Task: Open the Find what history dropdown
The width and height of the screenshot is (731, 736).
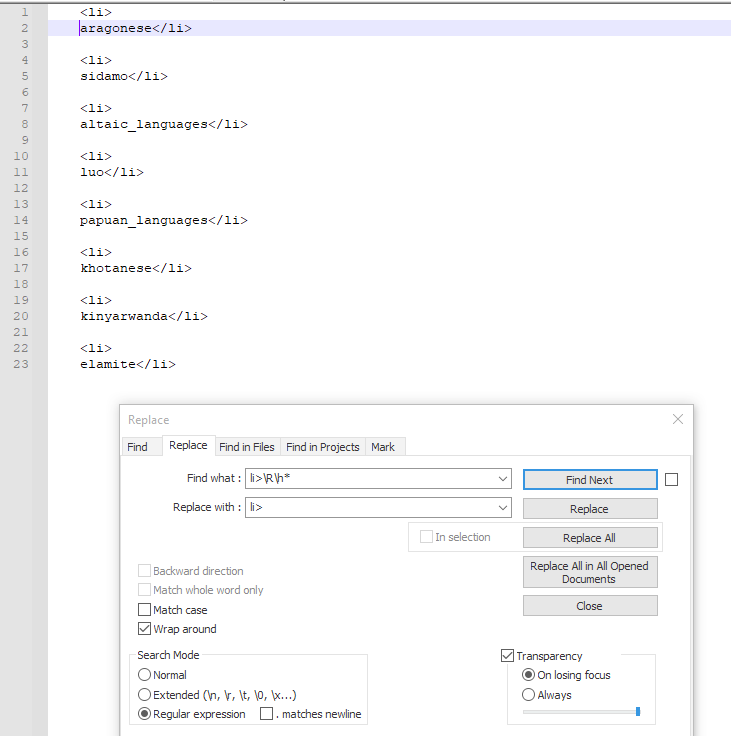Action: [502, 479]
